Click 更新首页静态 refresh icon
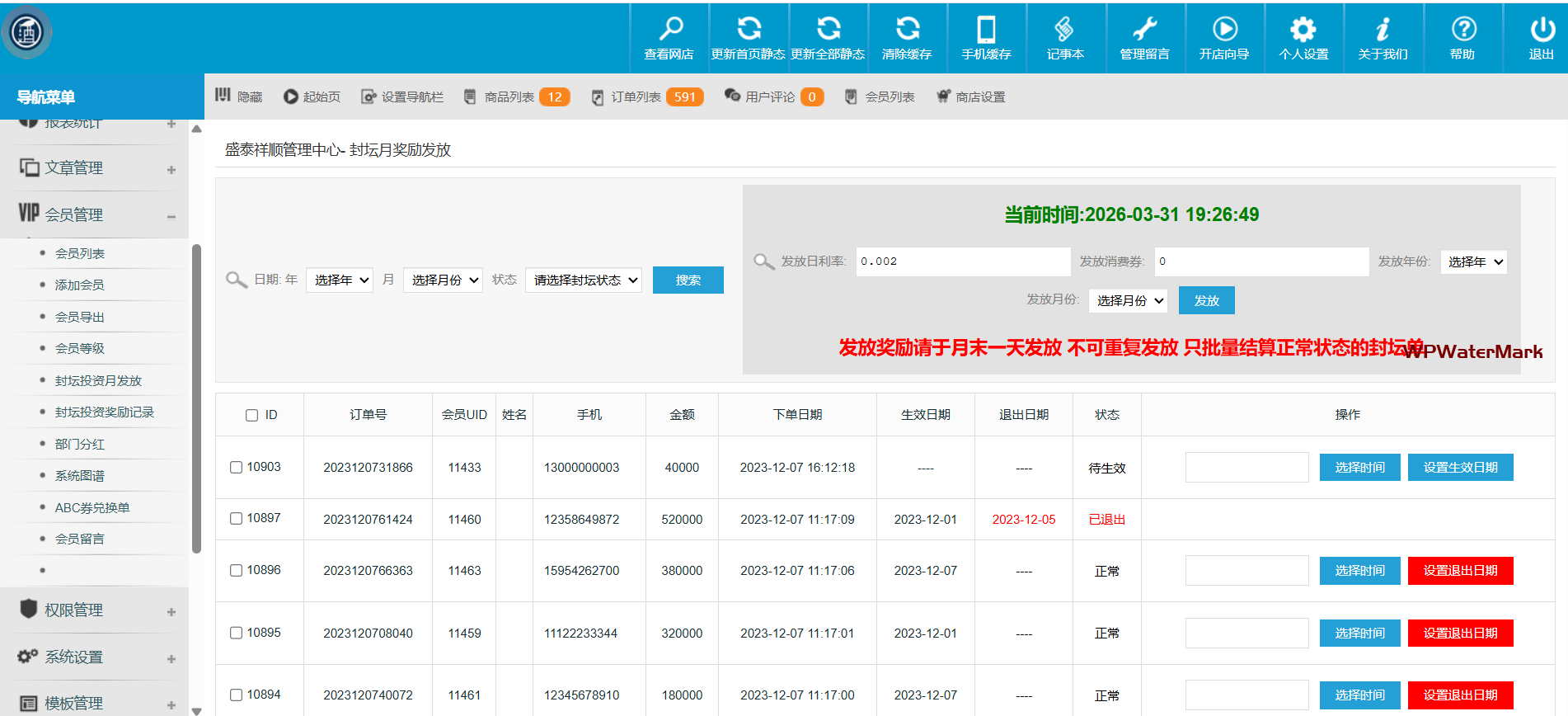 [x=749, y=30]
